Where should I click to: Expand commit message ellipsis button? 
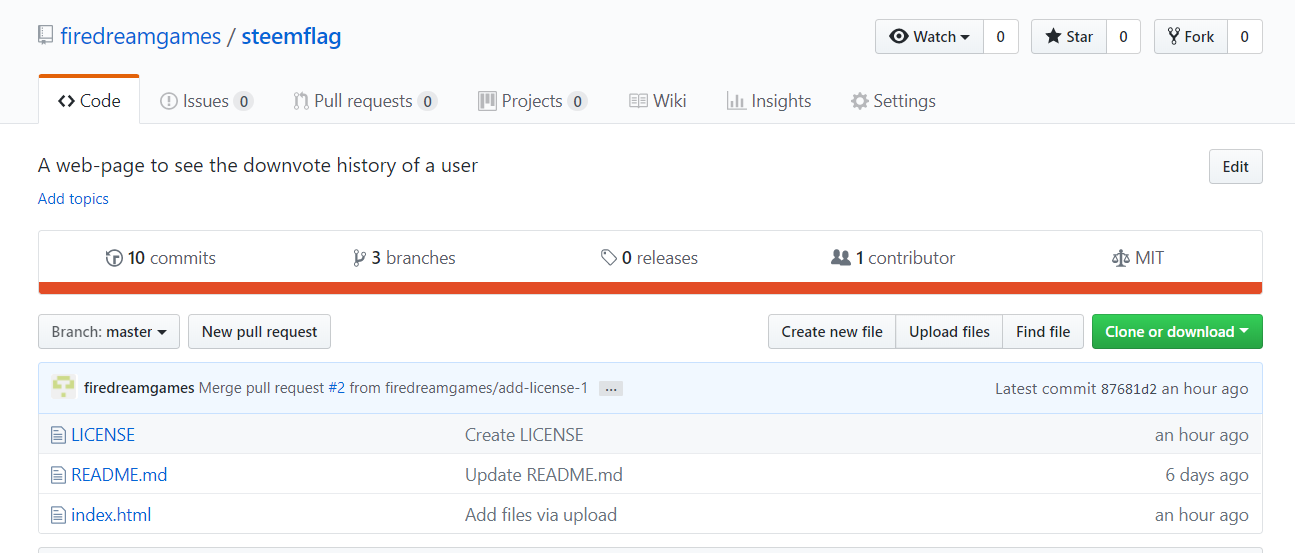(x=611, y=388)
